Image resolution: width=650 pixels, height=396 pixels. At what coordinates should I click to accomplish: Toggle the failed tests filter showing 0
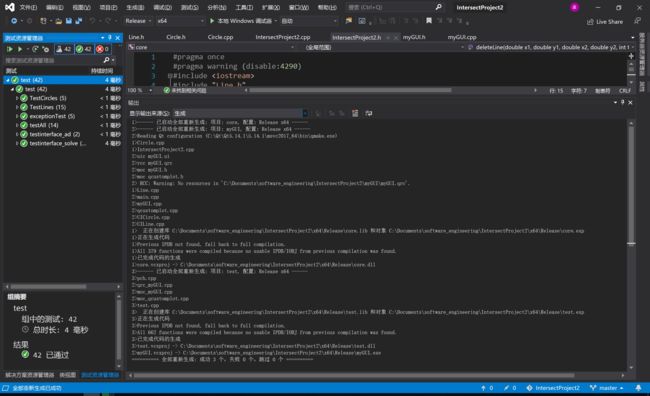[102, 49]
